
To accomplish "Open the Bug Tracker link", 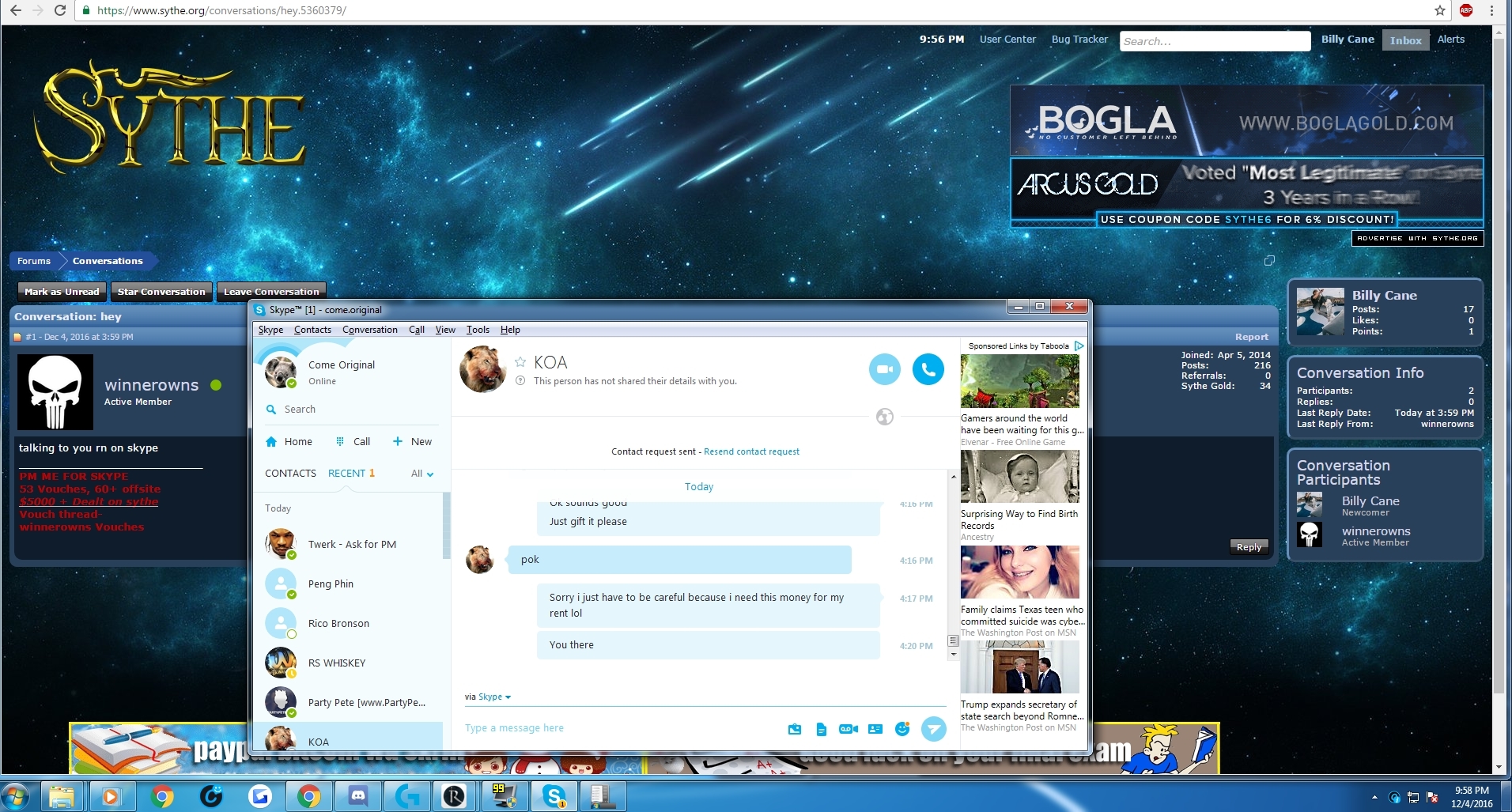I will point(1079,40).
